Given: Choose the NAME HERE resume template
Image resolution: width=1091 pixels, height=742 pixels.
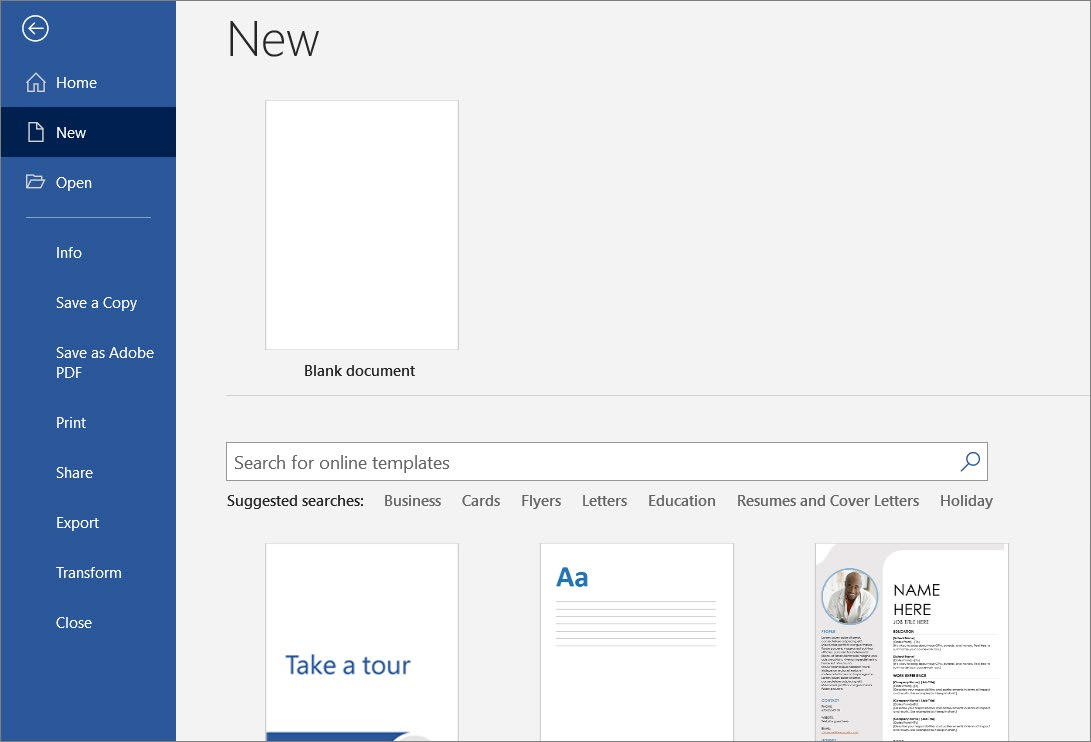Looking at the screenshot, I should (911, 642).
